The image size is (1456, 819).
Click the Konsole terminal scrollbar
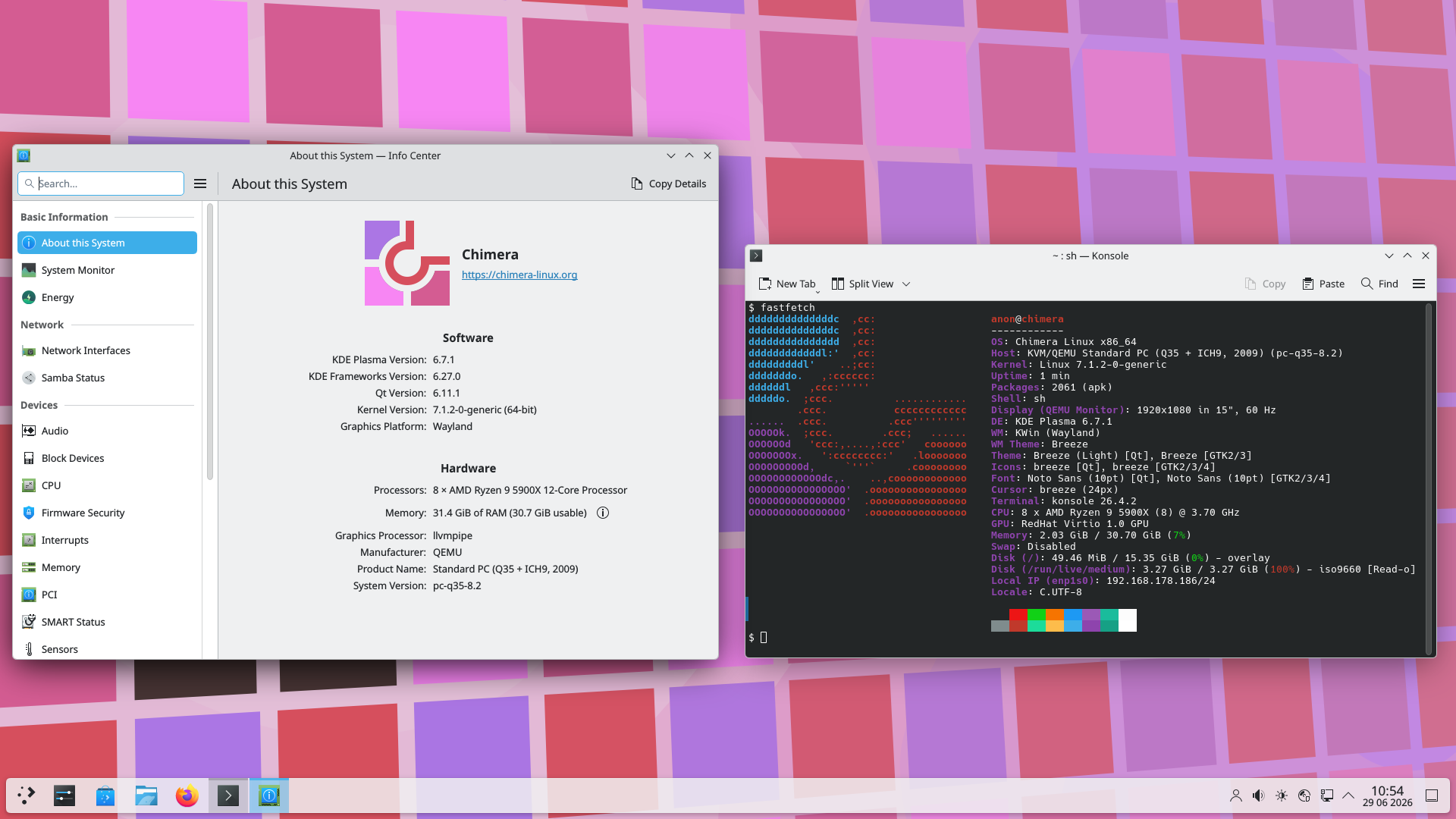pos(1429,478)
